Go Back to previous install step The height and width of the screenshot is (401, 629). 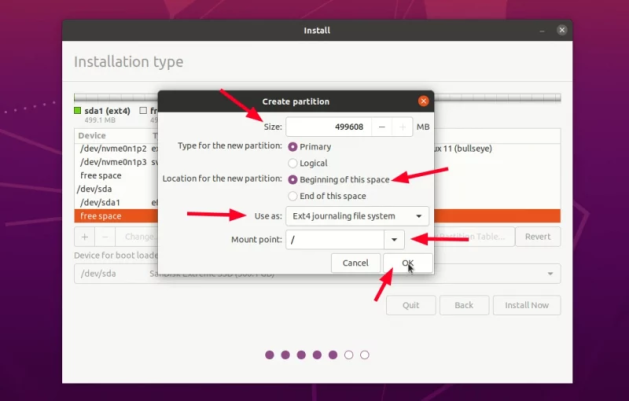pyautogui.click(x=463, y=306)
